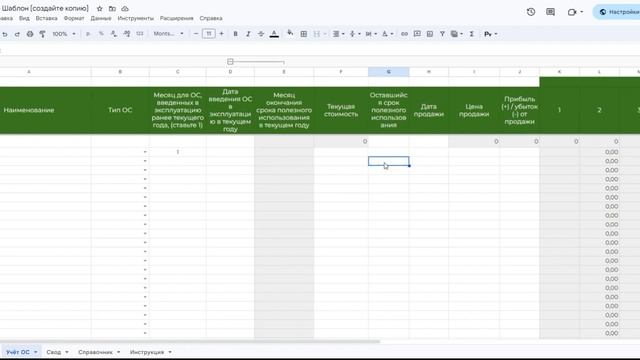Format the cell as percent

pos(101,34)
